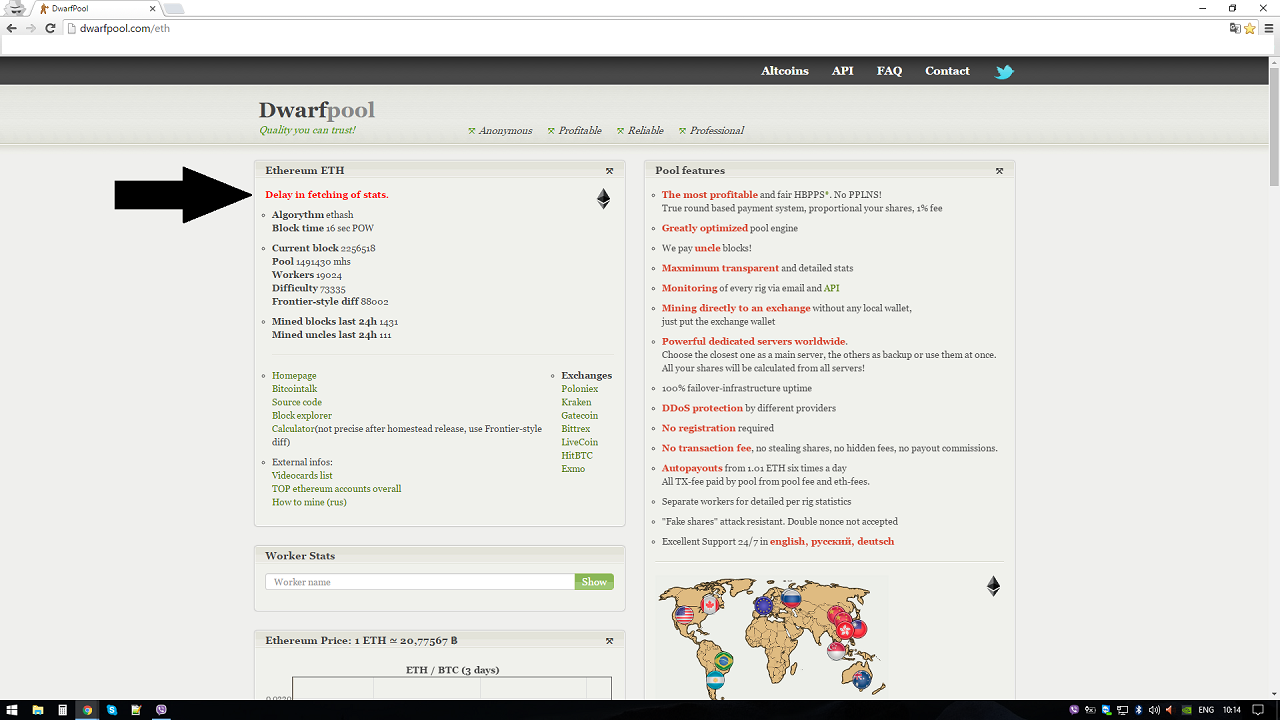This screenshot has width=1280, height=720.
Task: Select the Argentina flag server on the map
Action: click(x=714, y=681)
